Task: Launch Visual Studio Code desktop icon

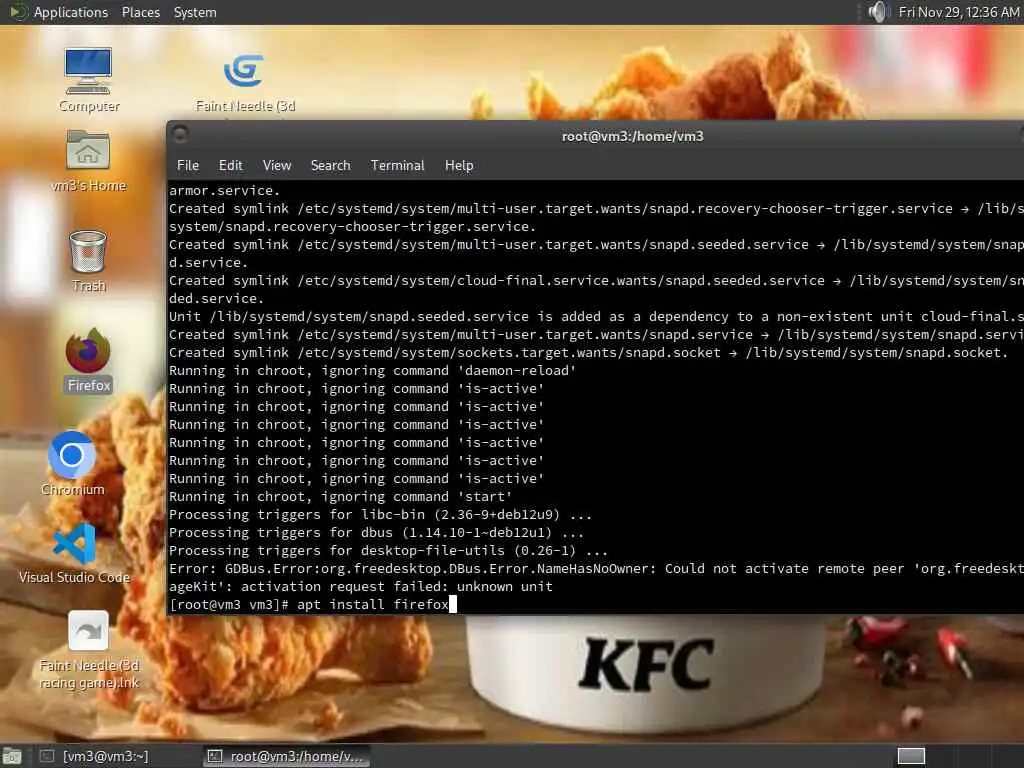Action: 74,552
